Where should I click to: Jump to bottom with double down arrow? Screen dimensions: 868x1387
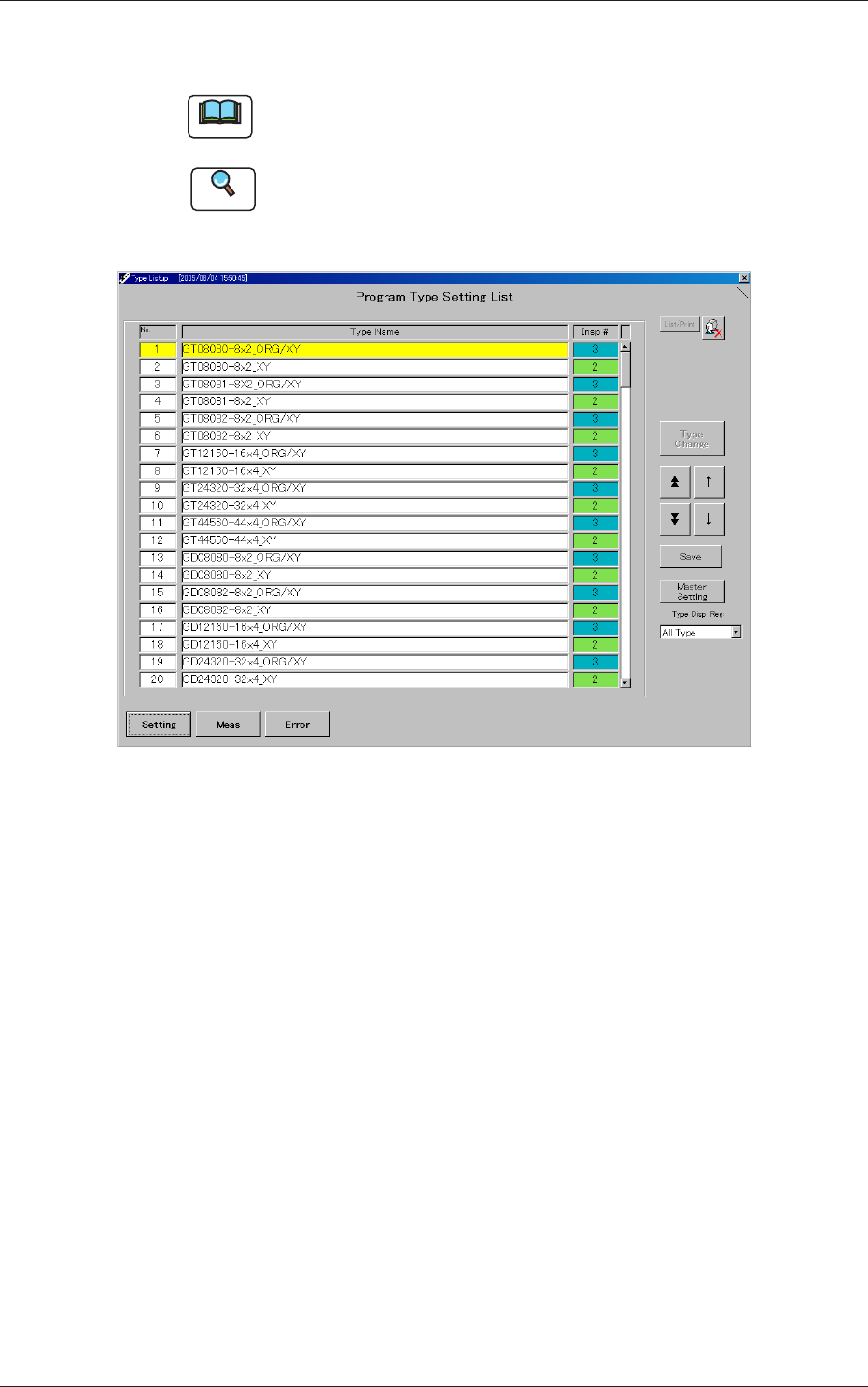tap(675, 519)
